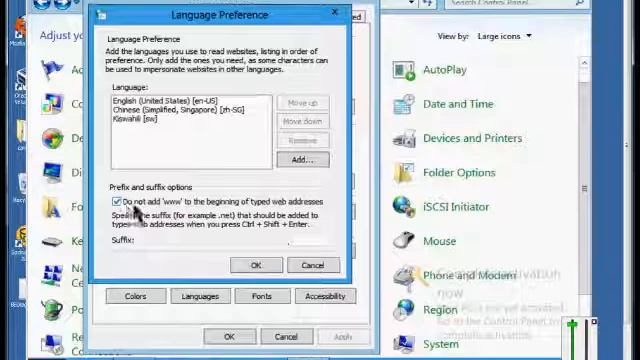Toggle 'Do not add www' checkbox
Viewport: 640px width, 360px height.
coord(116,202)
